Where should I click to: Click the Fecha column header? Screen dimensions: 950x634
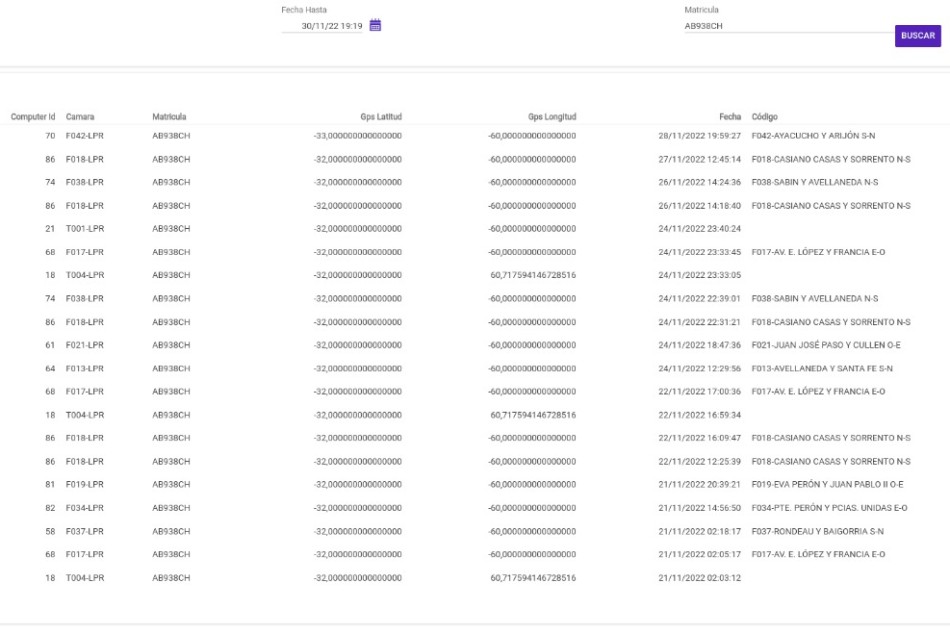point(729,117)
